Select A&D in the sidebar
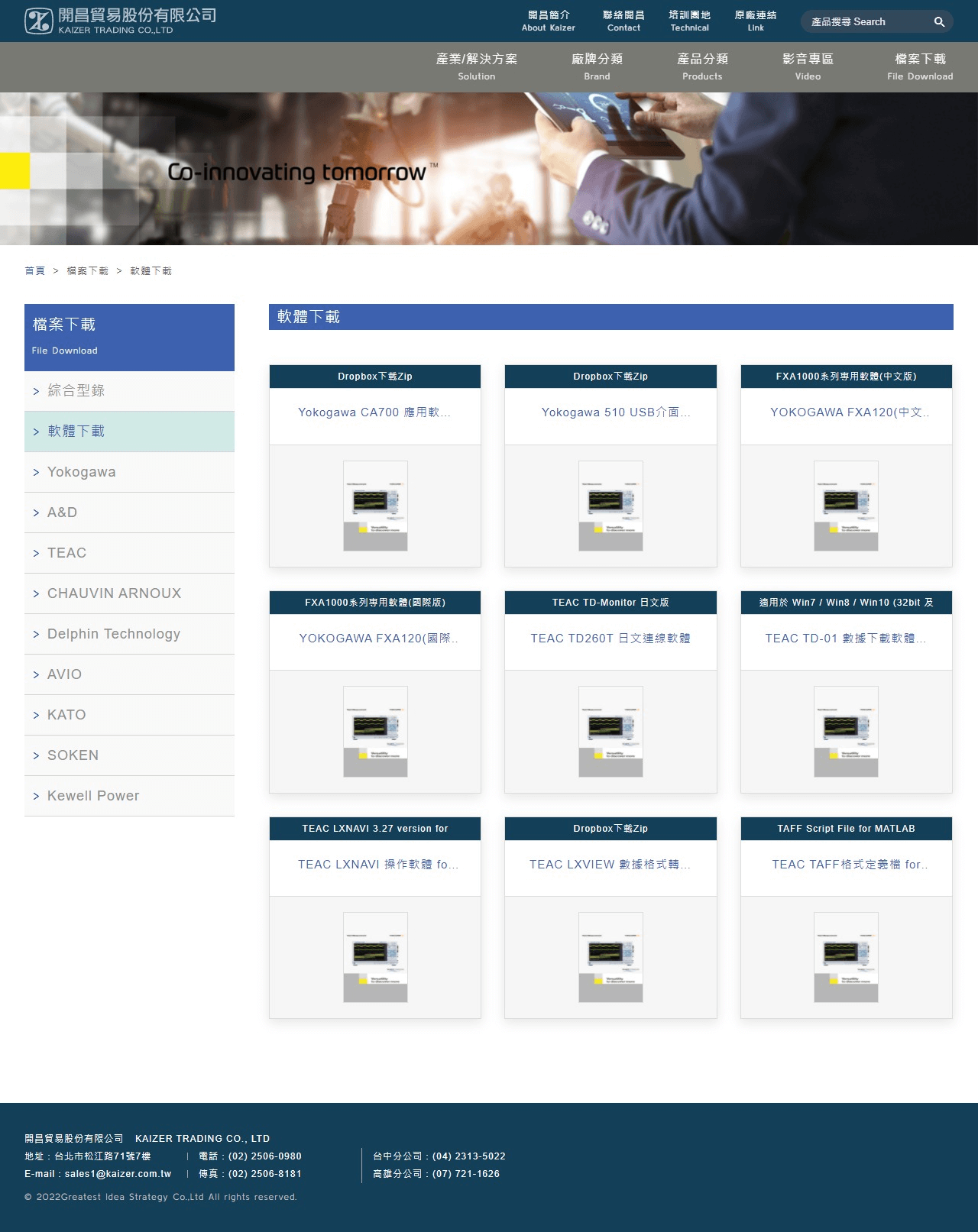 pyautogui.click(x=129, y=513)
